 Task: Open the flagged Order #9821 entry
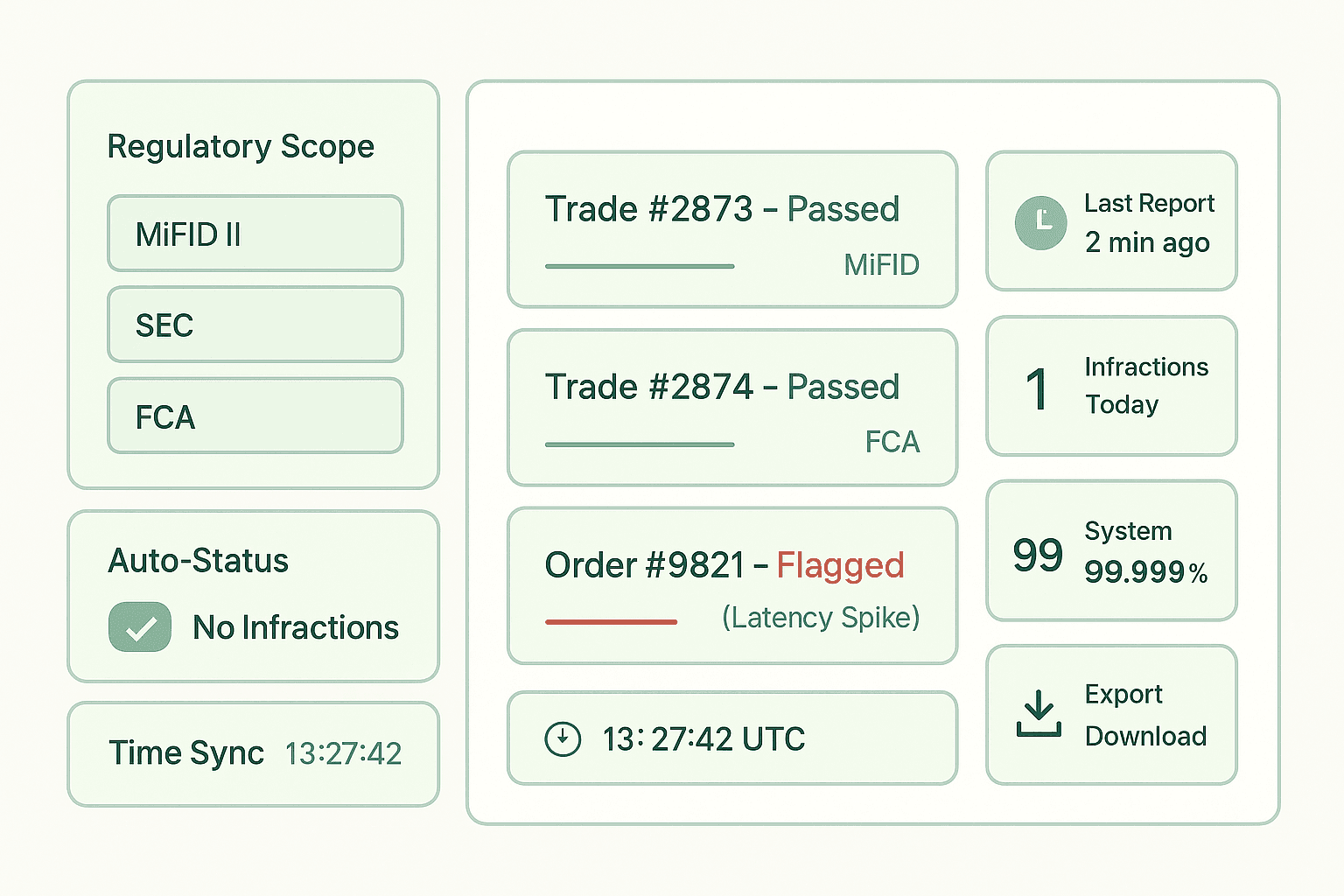(724, 566)
